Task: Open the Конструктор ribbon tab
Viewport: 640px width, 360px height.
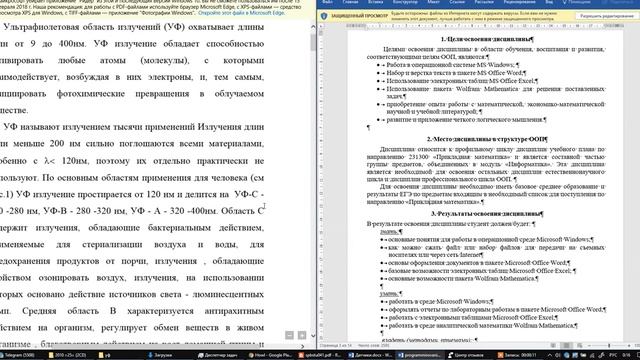Action: coord(405,2)
